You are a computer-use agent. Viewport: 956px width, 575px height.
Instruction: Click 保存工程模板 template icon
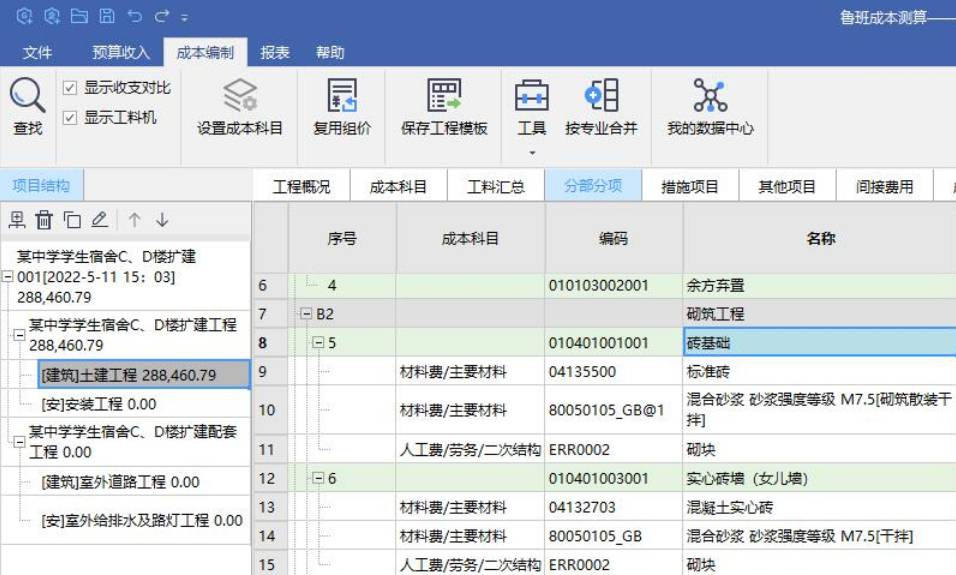444,95
